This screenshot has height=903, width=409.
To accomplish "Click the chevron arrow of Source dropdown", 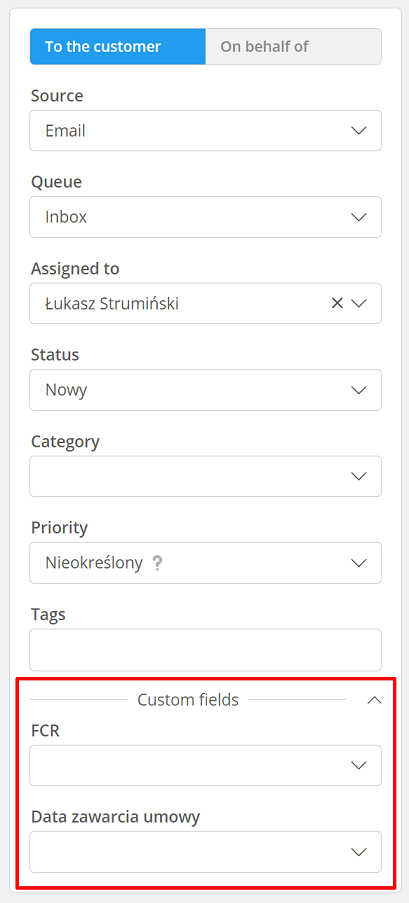I will click(x=359, y=131).
